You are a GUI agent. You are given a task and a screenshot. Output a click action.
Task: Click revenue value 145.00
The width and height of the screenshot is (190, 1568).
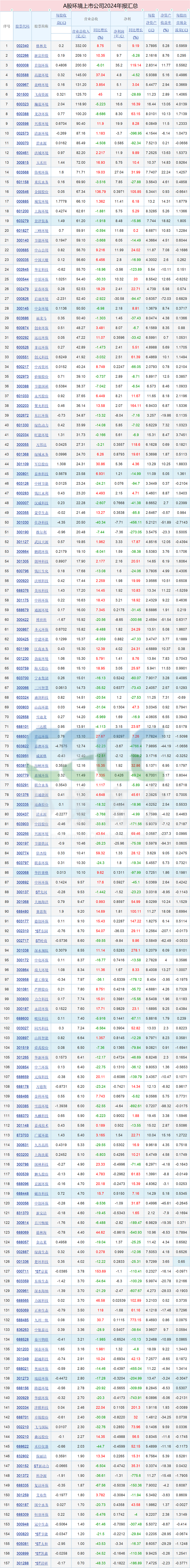pyautogui.click(x=81, y=75)
